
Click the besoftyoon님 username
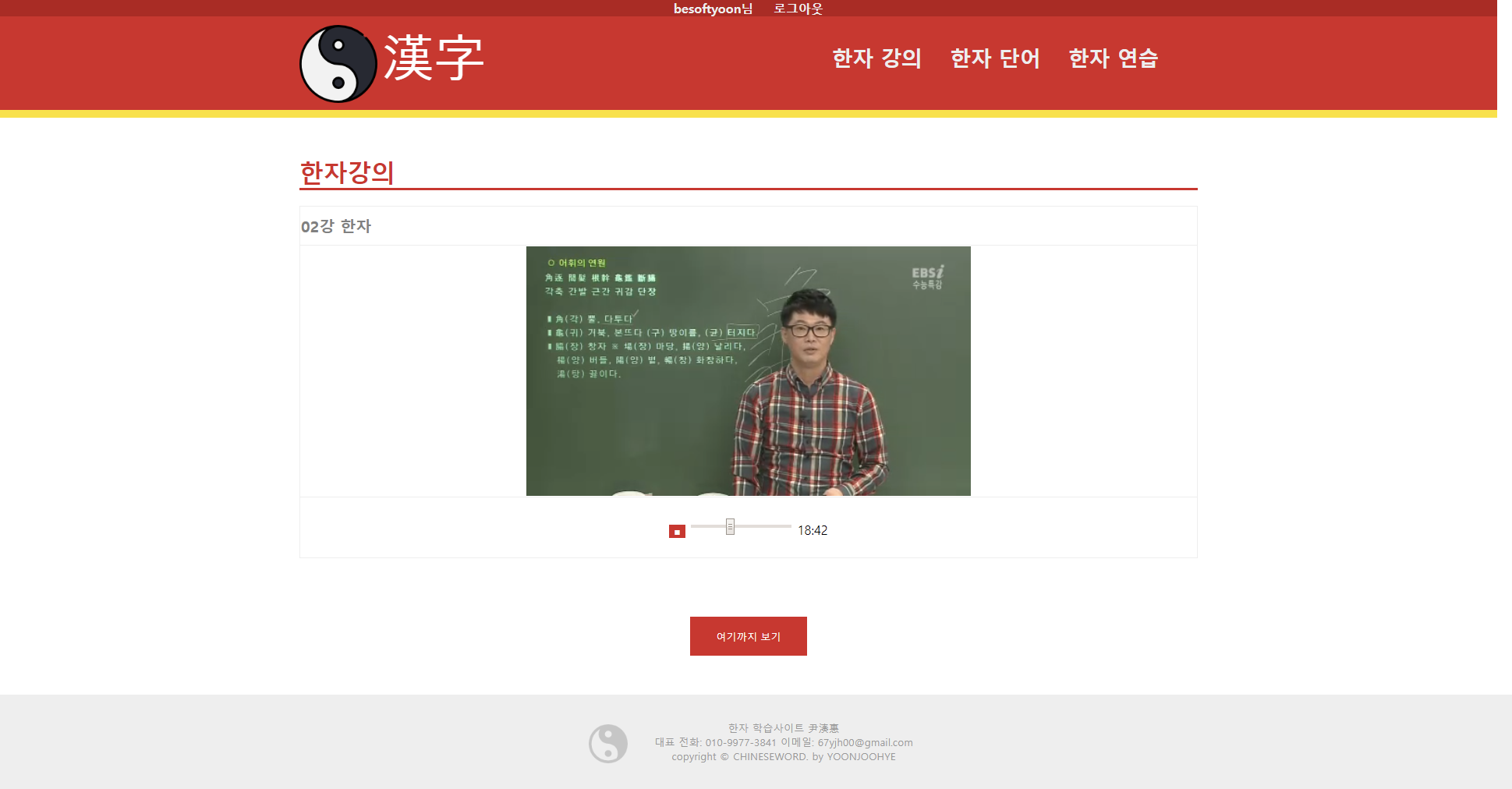[712, 9]
